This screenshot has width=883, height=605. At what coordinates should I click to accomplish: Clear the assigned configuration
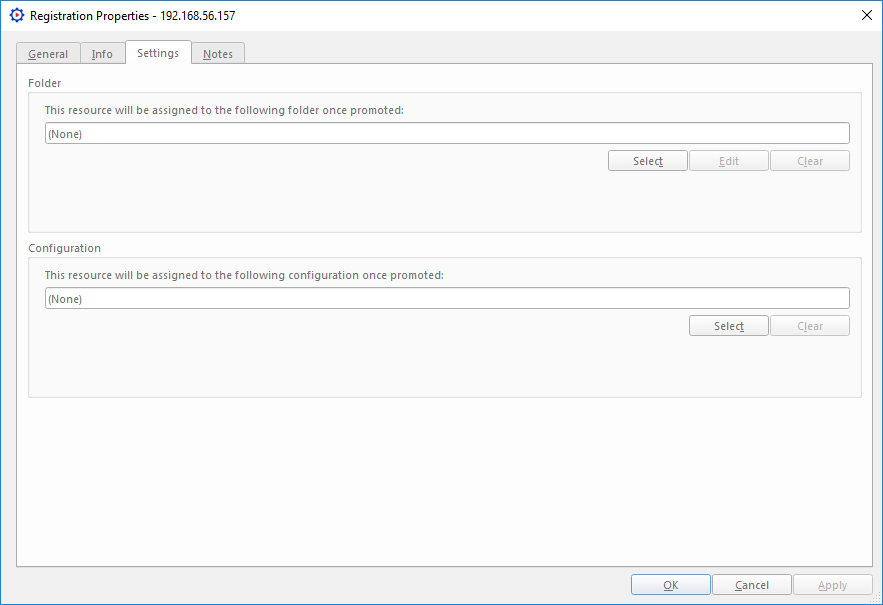click(810, 326)
